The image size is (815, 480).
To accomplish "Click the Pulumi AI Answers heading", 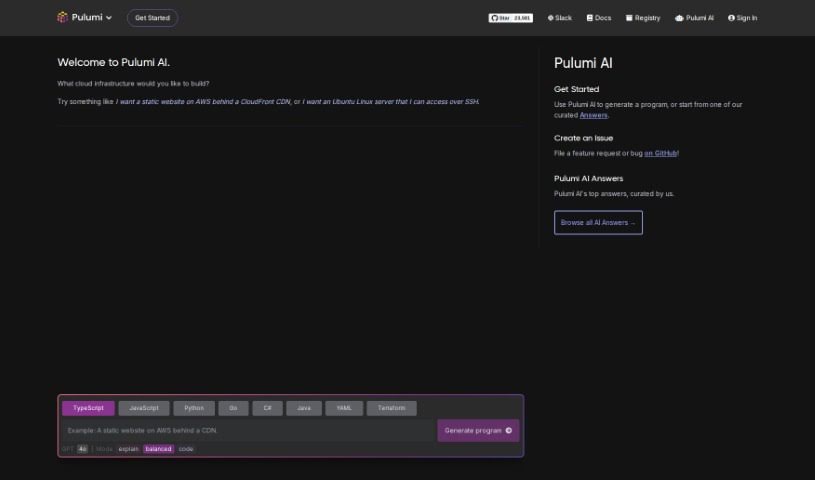I will pos(588,178).
